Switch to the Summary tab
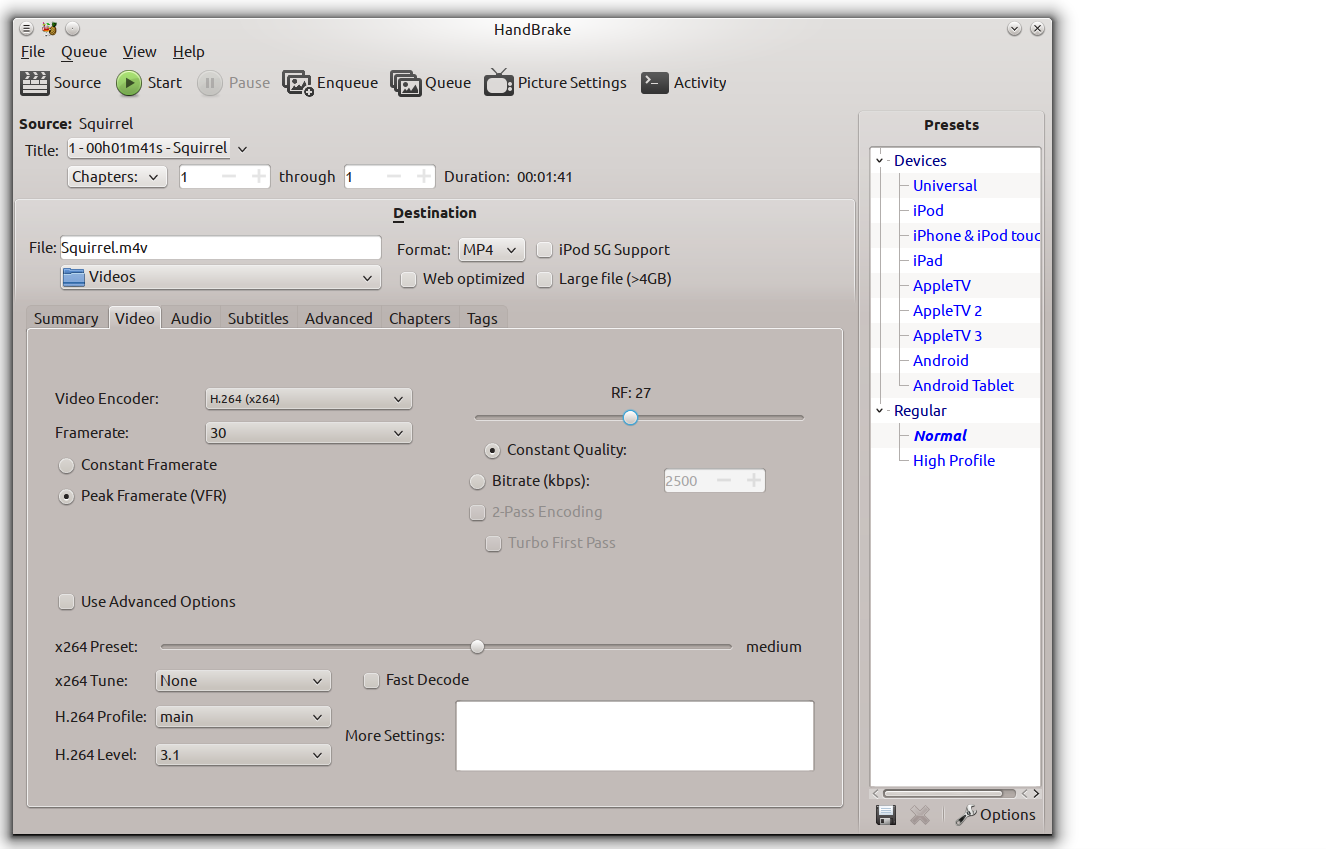The height and width of the screenshot is (849, 1326). tap(66, 319)
